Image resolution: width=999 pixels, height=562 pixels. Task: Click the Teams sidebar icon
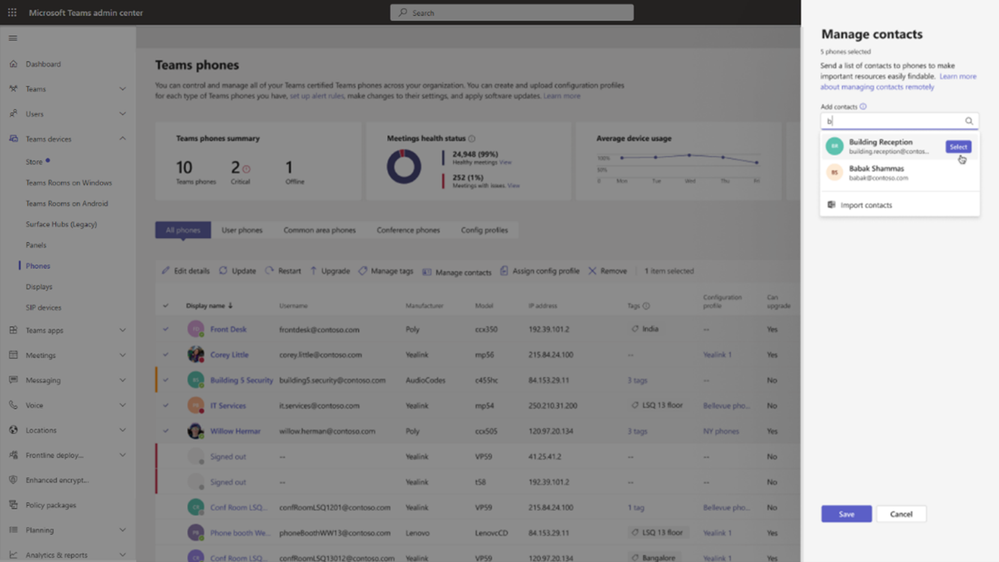click(x=13, y=89)
